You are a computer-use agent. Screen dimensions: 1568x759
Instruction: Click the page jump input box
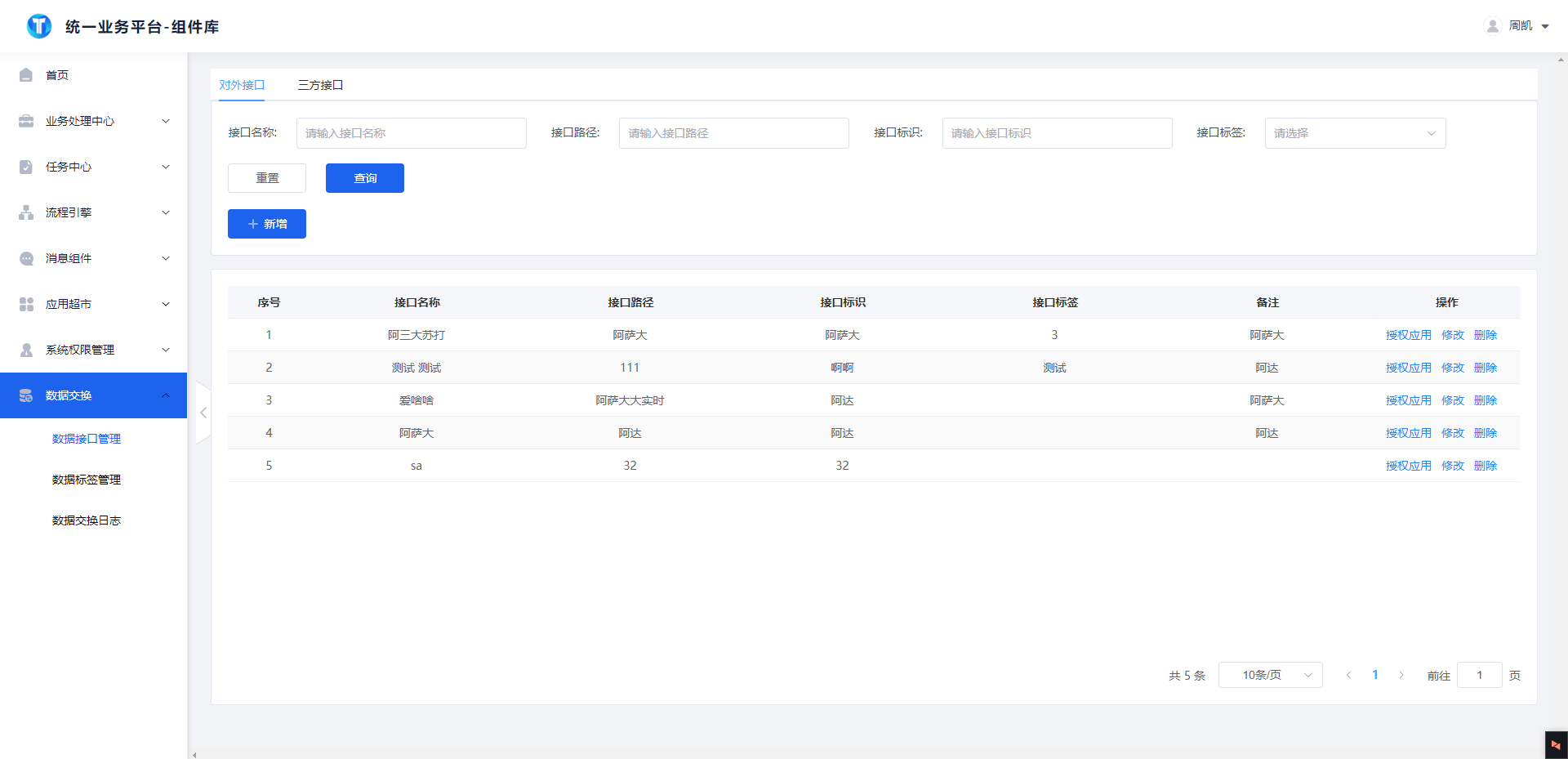[1480, 675]
